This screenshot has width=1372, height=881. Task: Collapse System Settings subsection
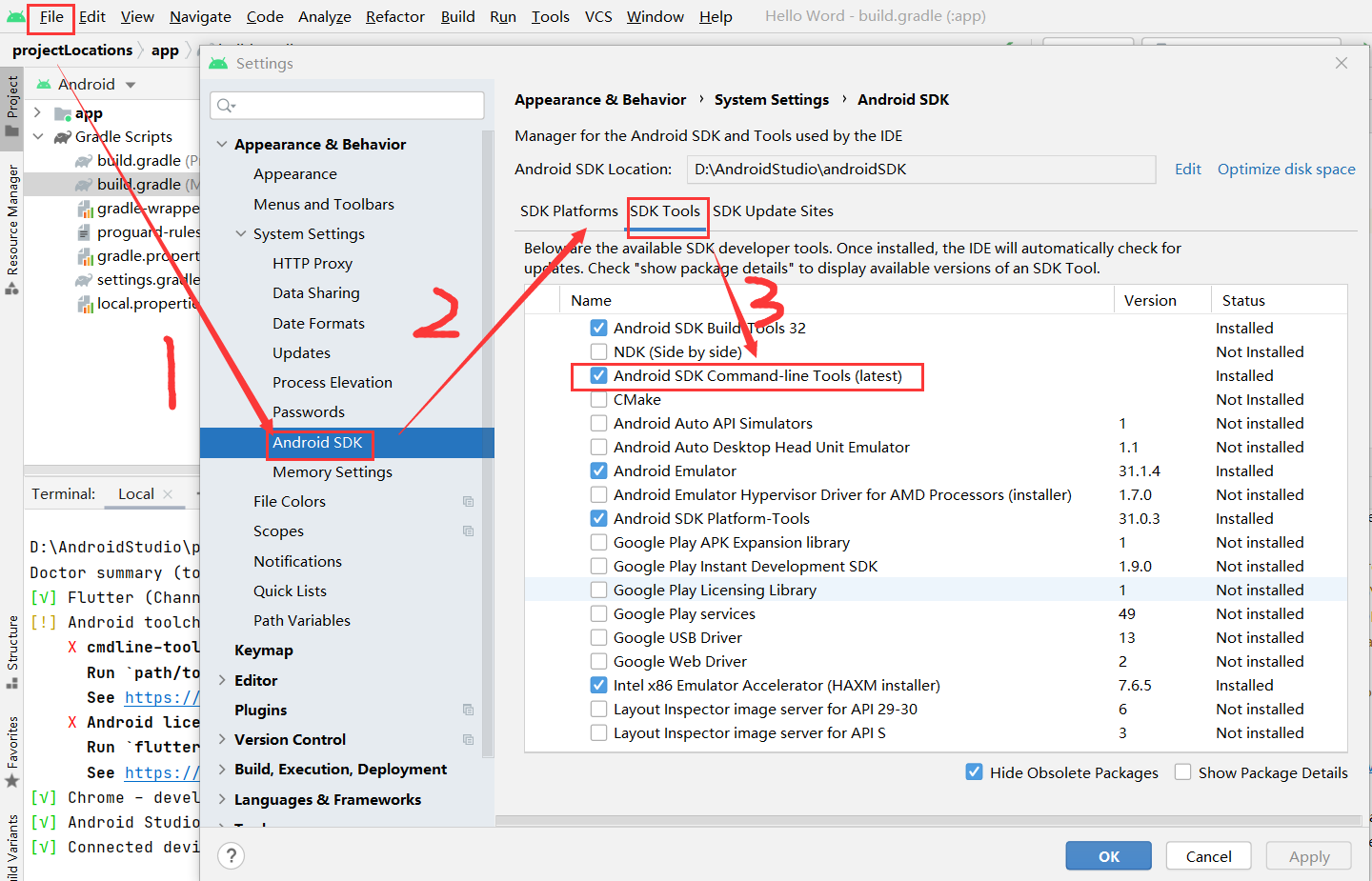point(241,233)
